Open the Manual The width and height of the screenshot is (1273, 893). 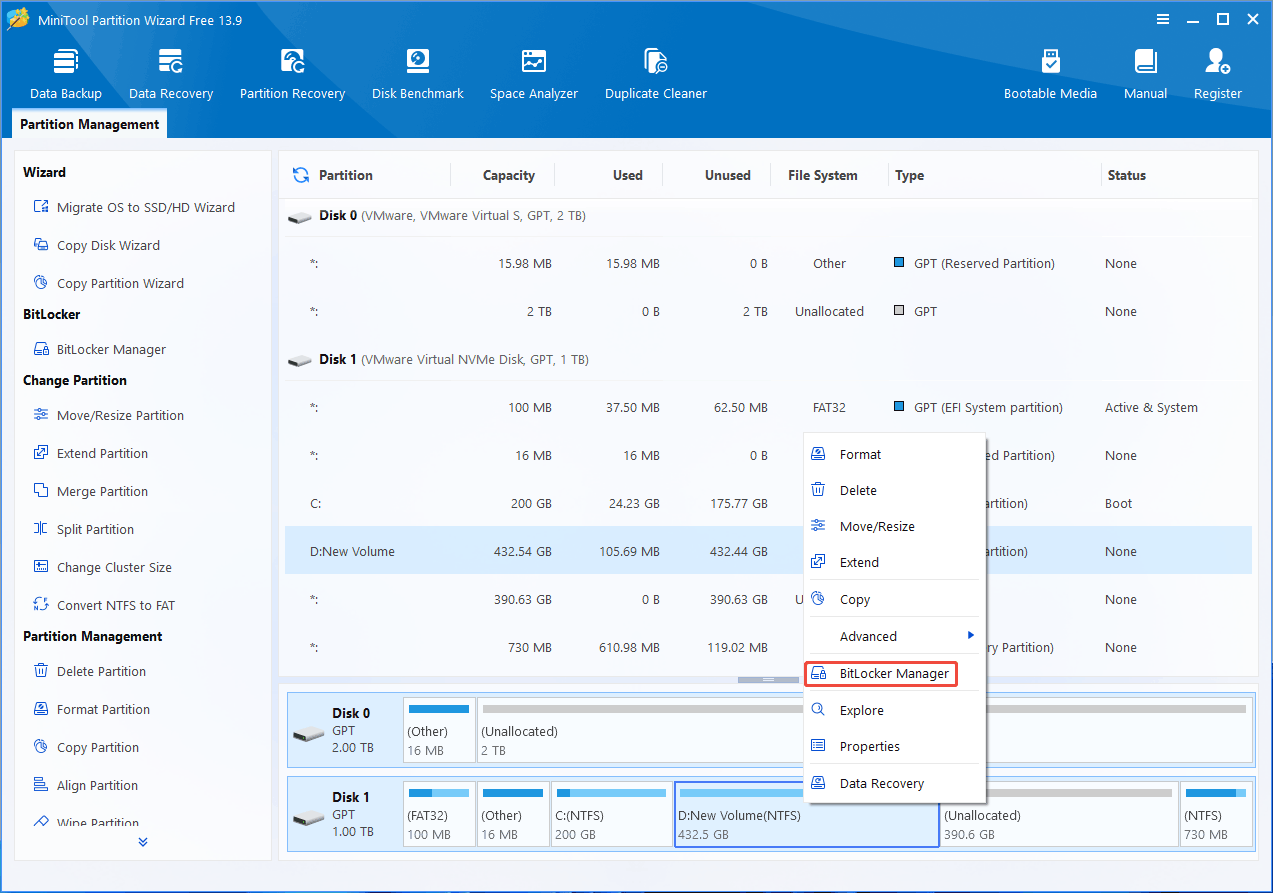coord(1145,73)
